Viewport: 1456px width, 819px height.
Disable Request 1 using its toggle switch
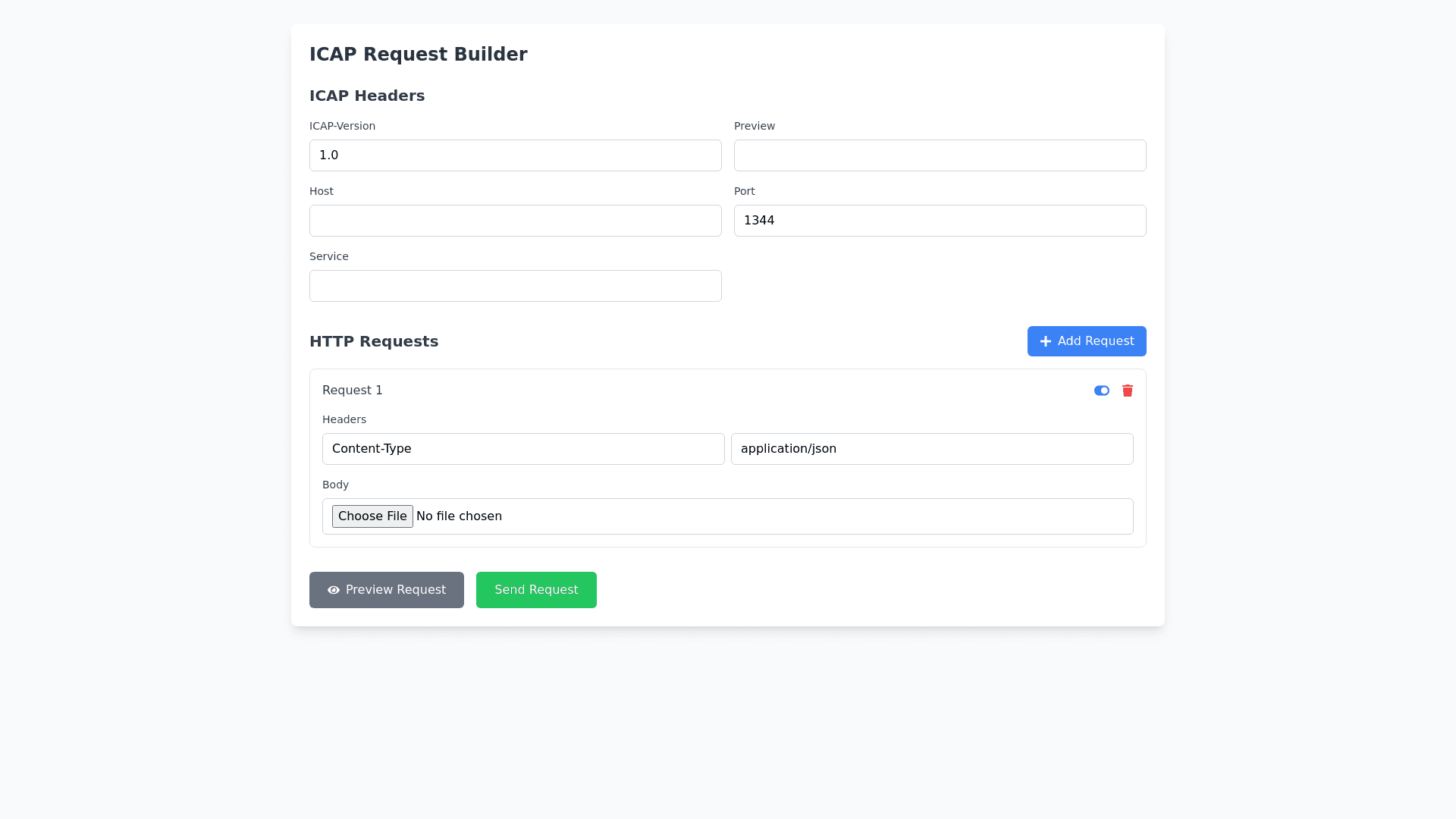[x=1101, y=391]
